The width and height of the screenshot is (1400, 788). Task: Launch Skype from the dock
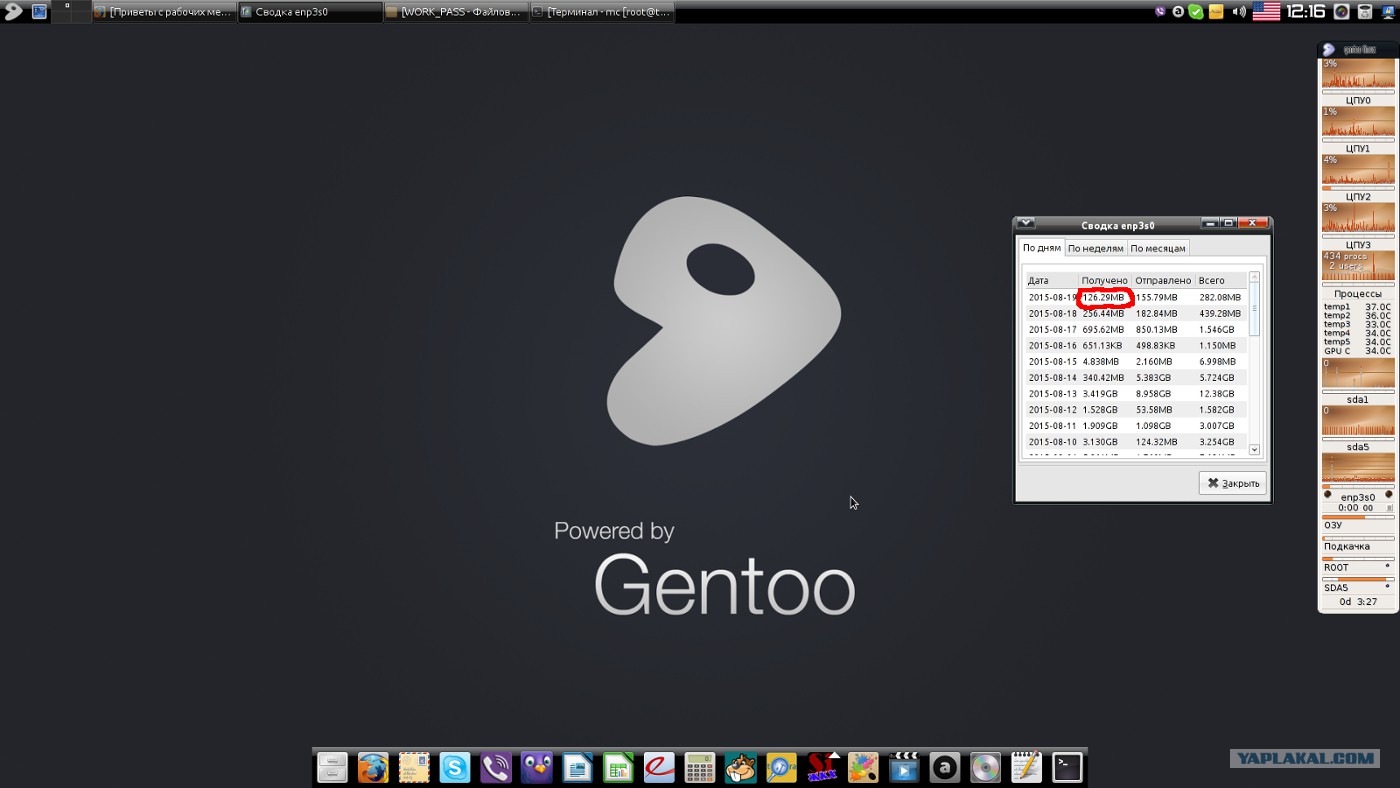click(x=455, y=768)
